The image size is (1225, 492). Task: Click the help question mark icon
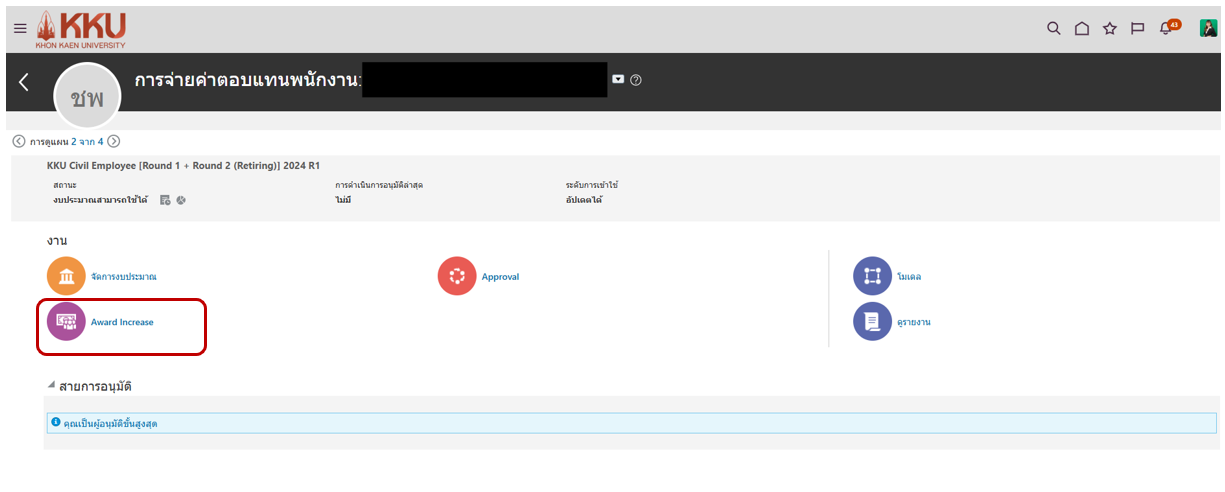pyautogui.click(x=636, y=80)
